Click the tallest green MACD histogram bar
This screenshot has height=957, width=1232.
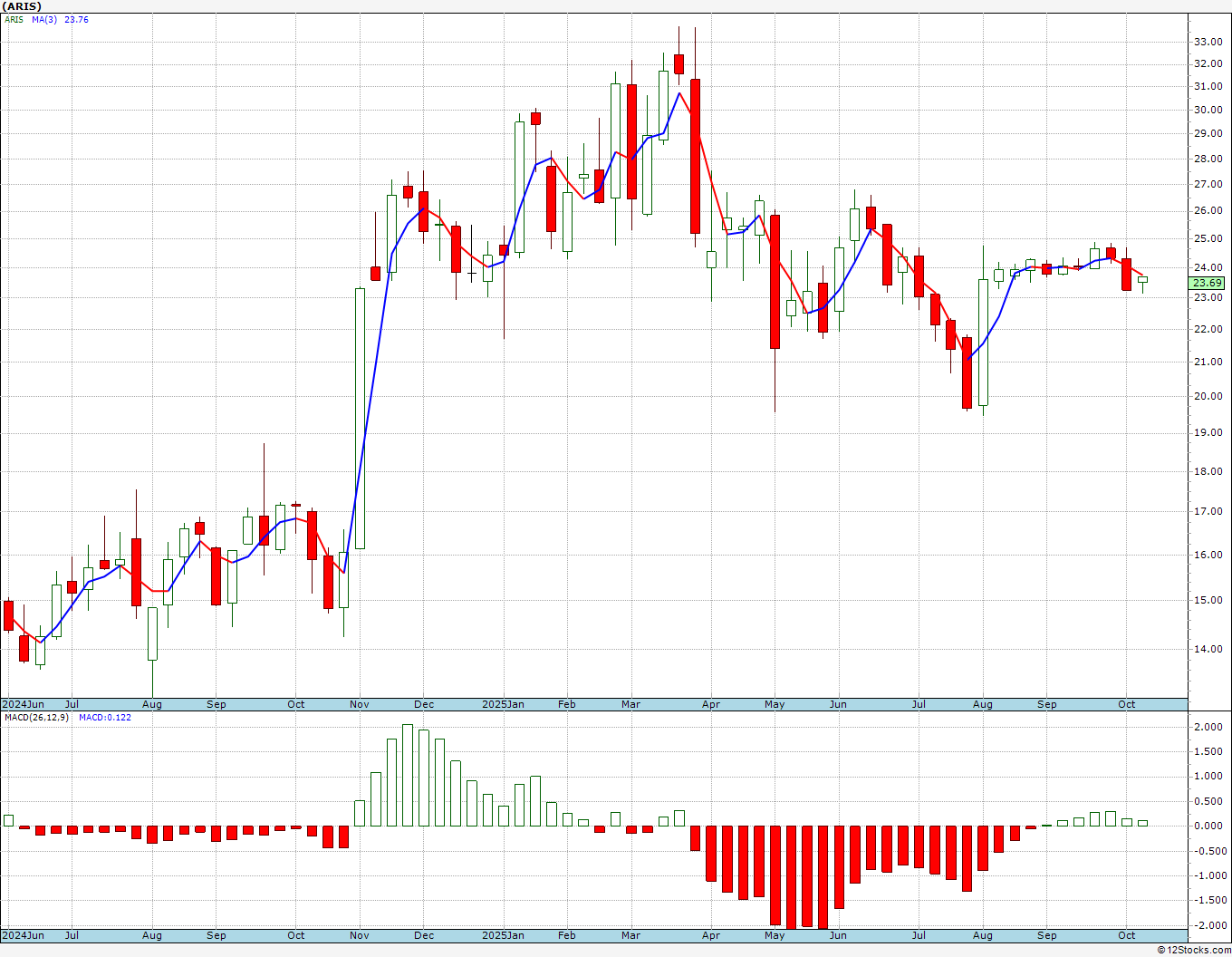pyautogui.click(x=408, y=775)
